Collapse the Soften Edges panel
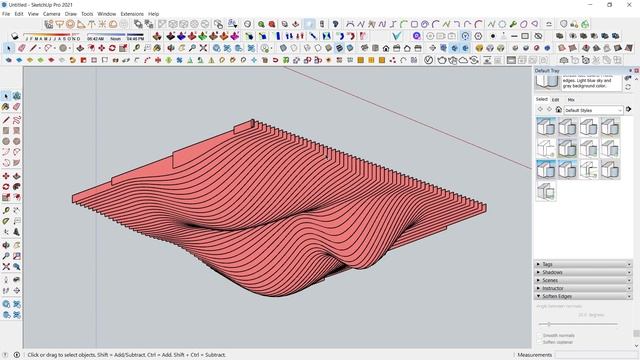The width and height of the screenshot is (640, 360). click(583, 296)
